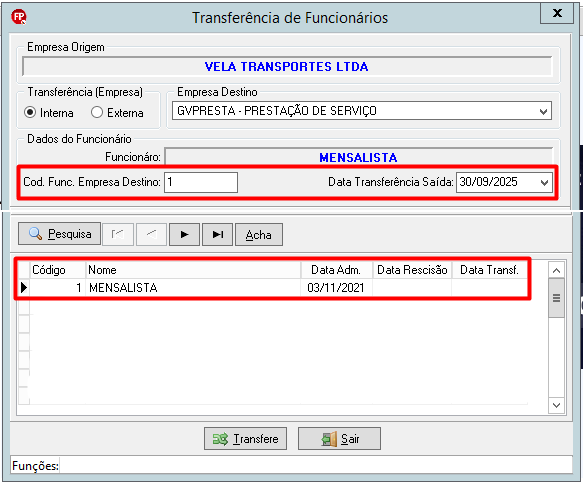Click the Data Transf. column header
This screenshot has height=485, width=583.
tap(490, 270)
